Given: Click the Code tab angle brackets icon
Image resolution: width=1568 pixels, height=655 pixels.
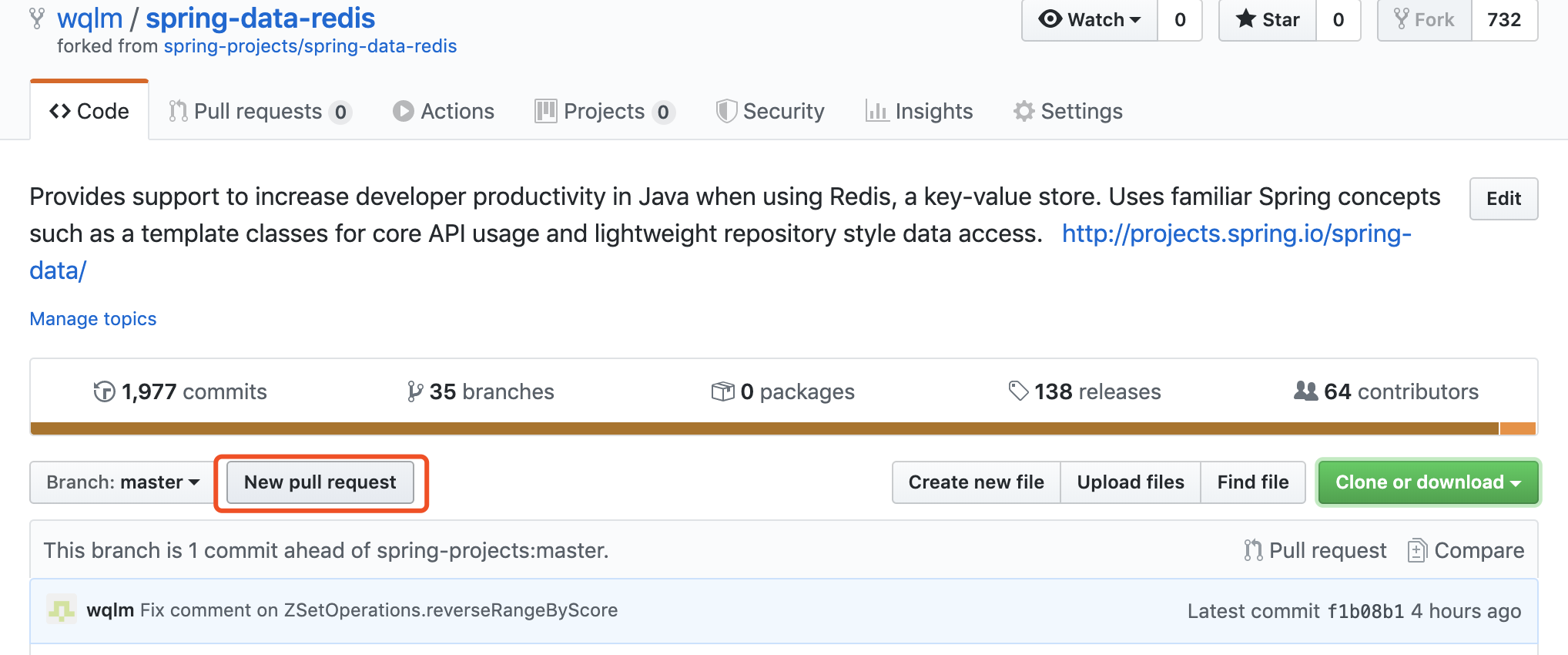Looking at the screenshot, I should click(60, 112).
